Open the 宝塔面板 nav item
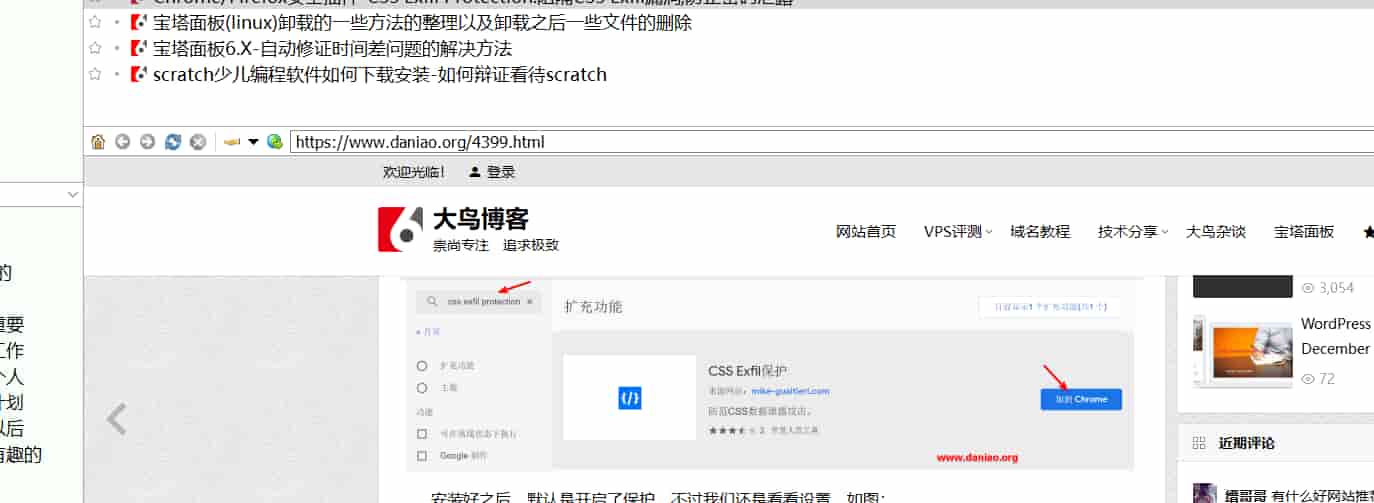Screen dimensions: 1374x503 pos(1304,231)
